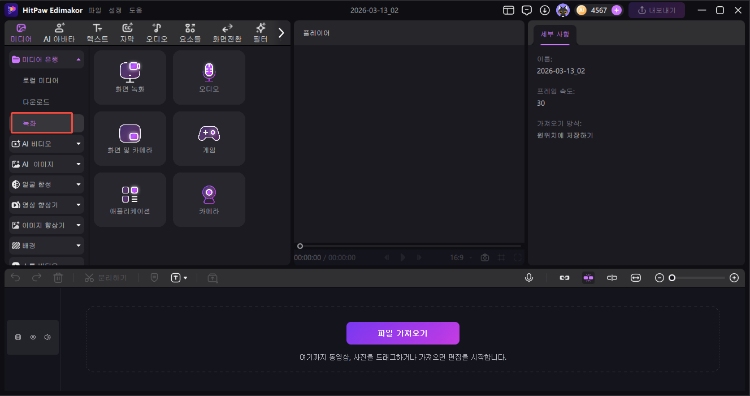Toggle the highlighted purple snapping icon
This screenshot has height=396, width=750.
tap(588, 278)
